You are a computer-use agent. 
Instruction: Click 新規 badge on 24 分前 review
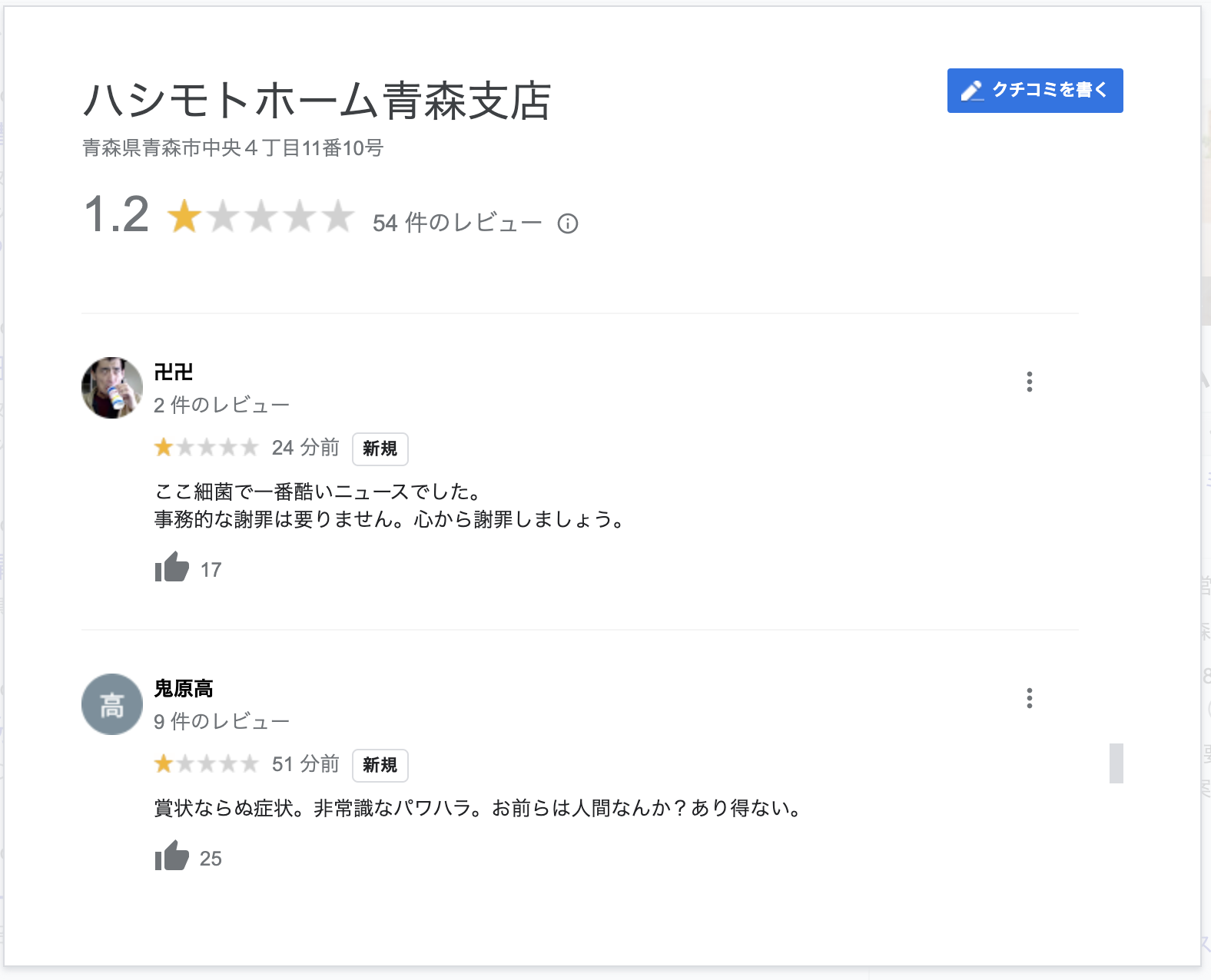pyautogui.click(x=380, y=449)
